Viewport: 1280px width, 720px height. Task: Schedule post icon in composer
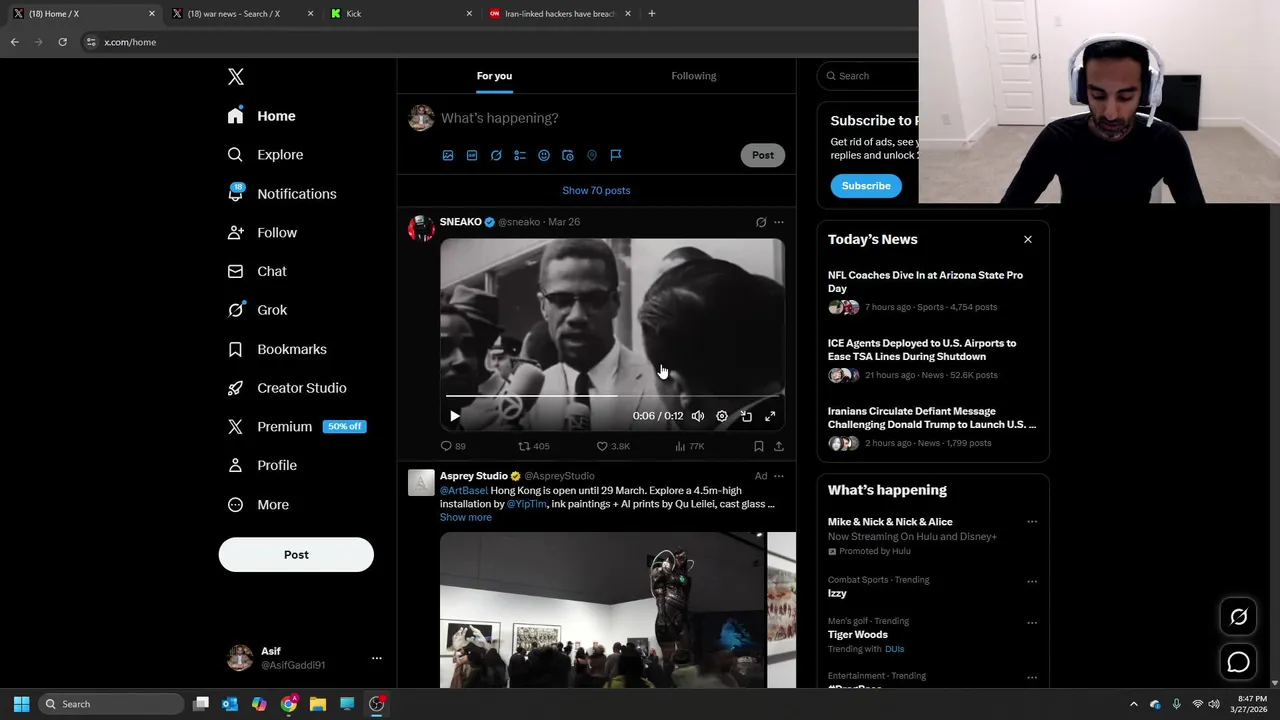pyautogui.click(x=568, y=155)
